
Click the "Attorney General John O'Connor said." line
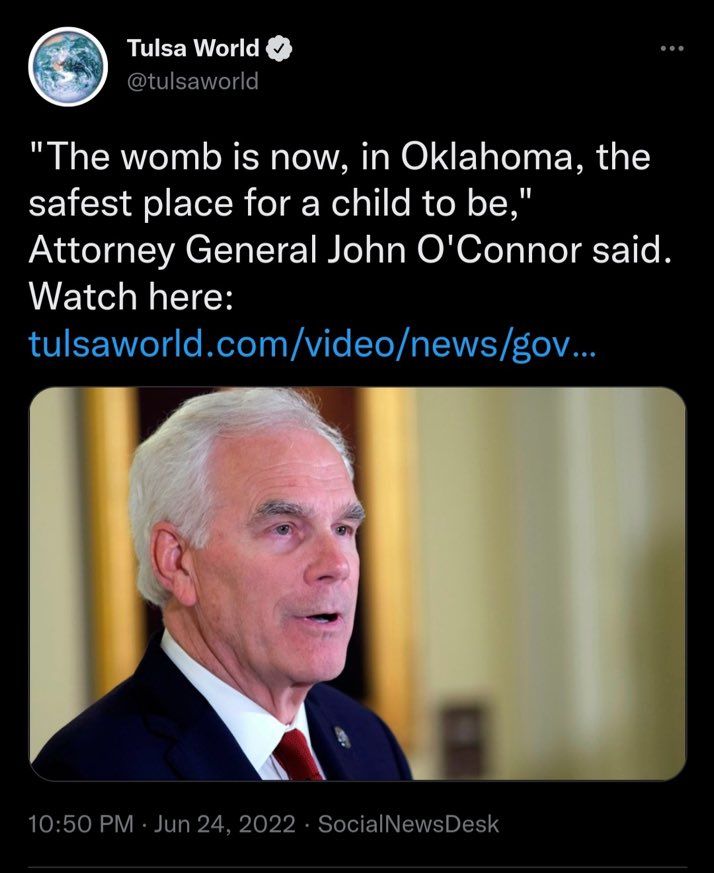click(x=350, y=251)
